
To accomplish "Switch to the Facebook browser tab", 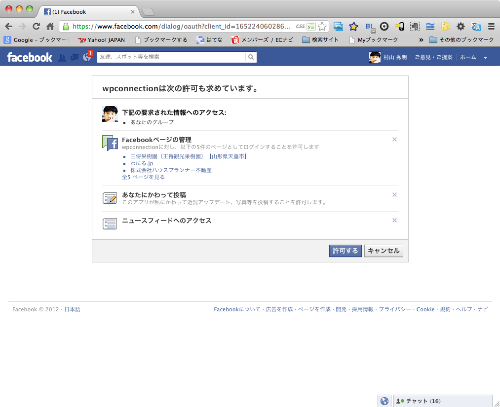I will point(87,12).
